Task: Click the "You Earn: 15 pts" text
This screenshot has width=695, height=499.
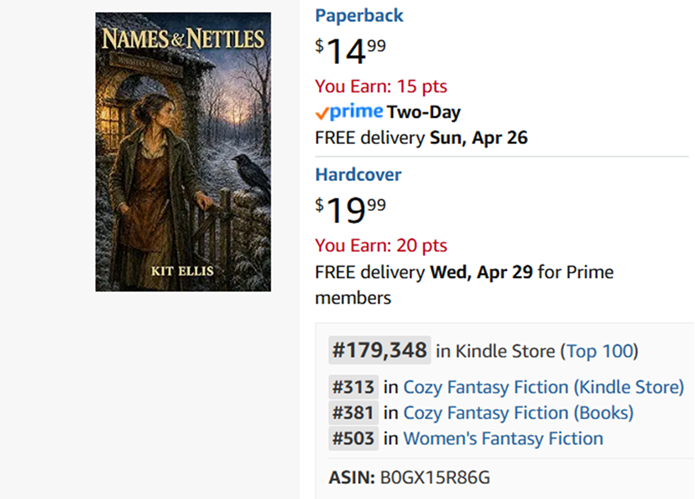Action: [x=381, y=86]
